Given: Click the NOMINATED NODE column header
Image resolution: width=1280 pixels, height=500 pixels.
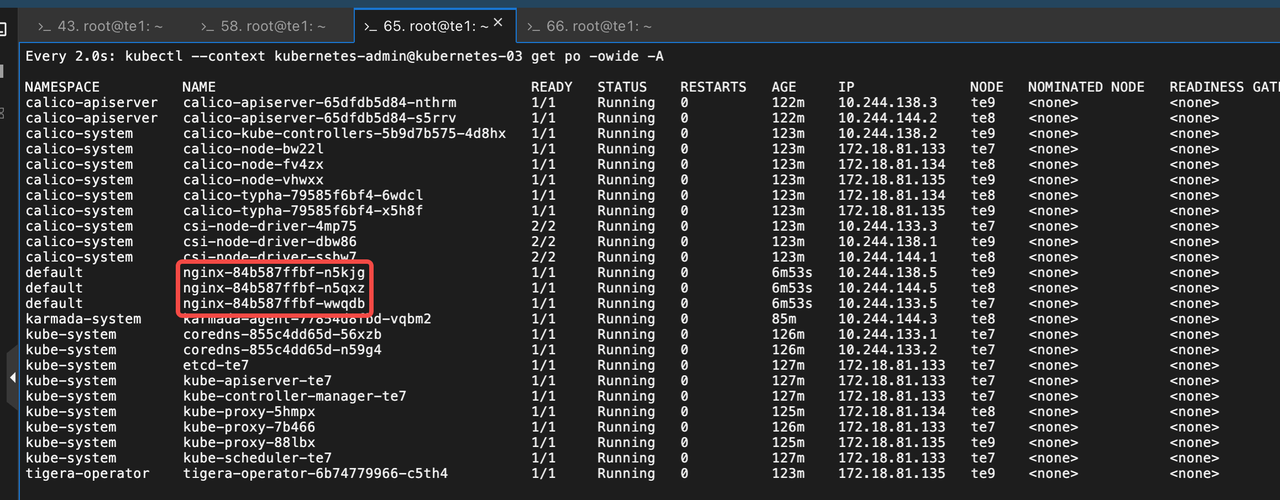Looking at the screenshot, I should point(1086,87).
